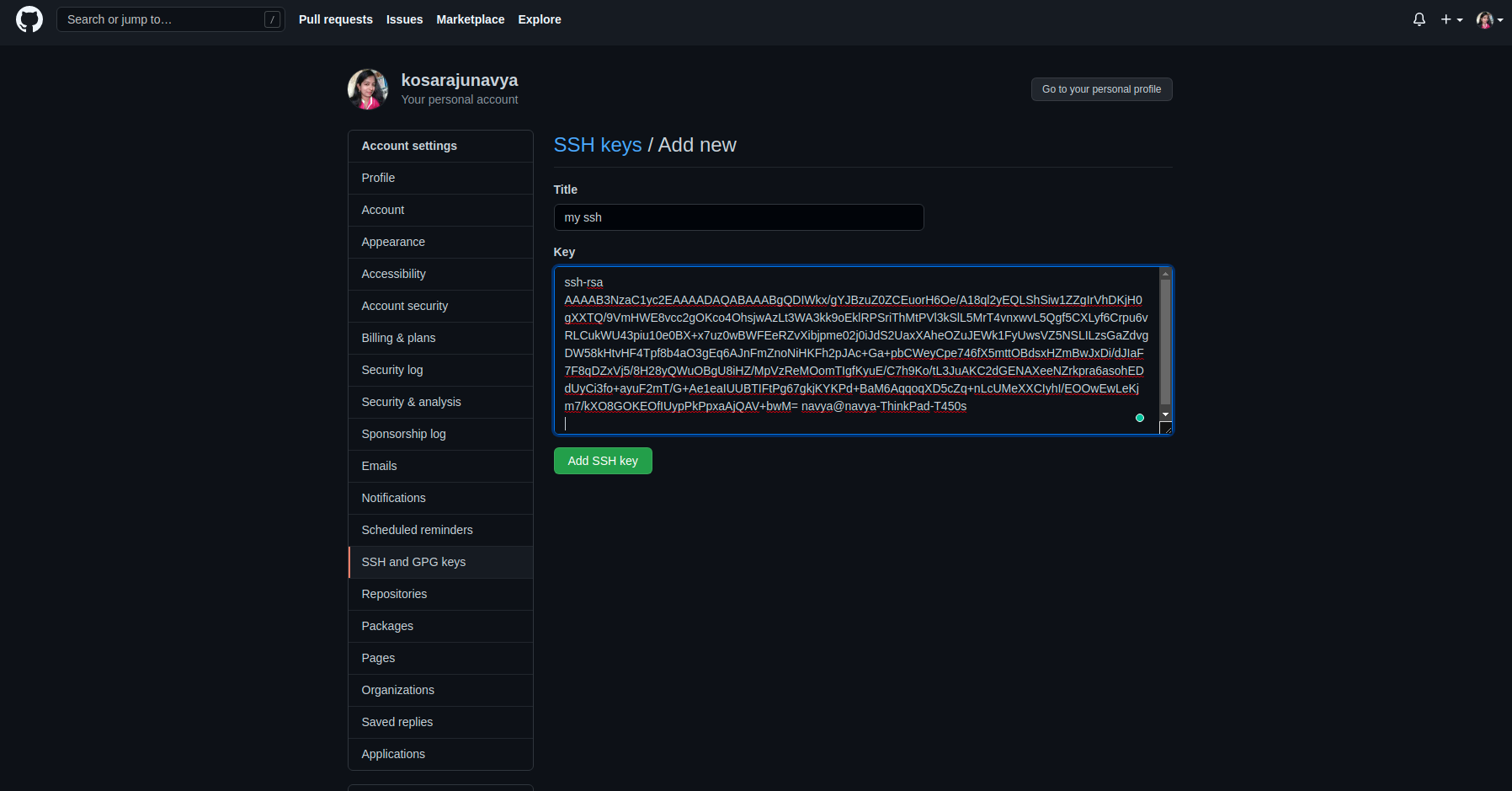Screen dimensions: 1512x791
Task: Click the ssh-rsa text in key
Action: click(583, 282)
